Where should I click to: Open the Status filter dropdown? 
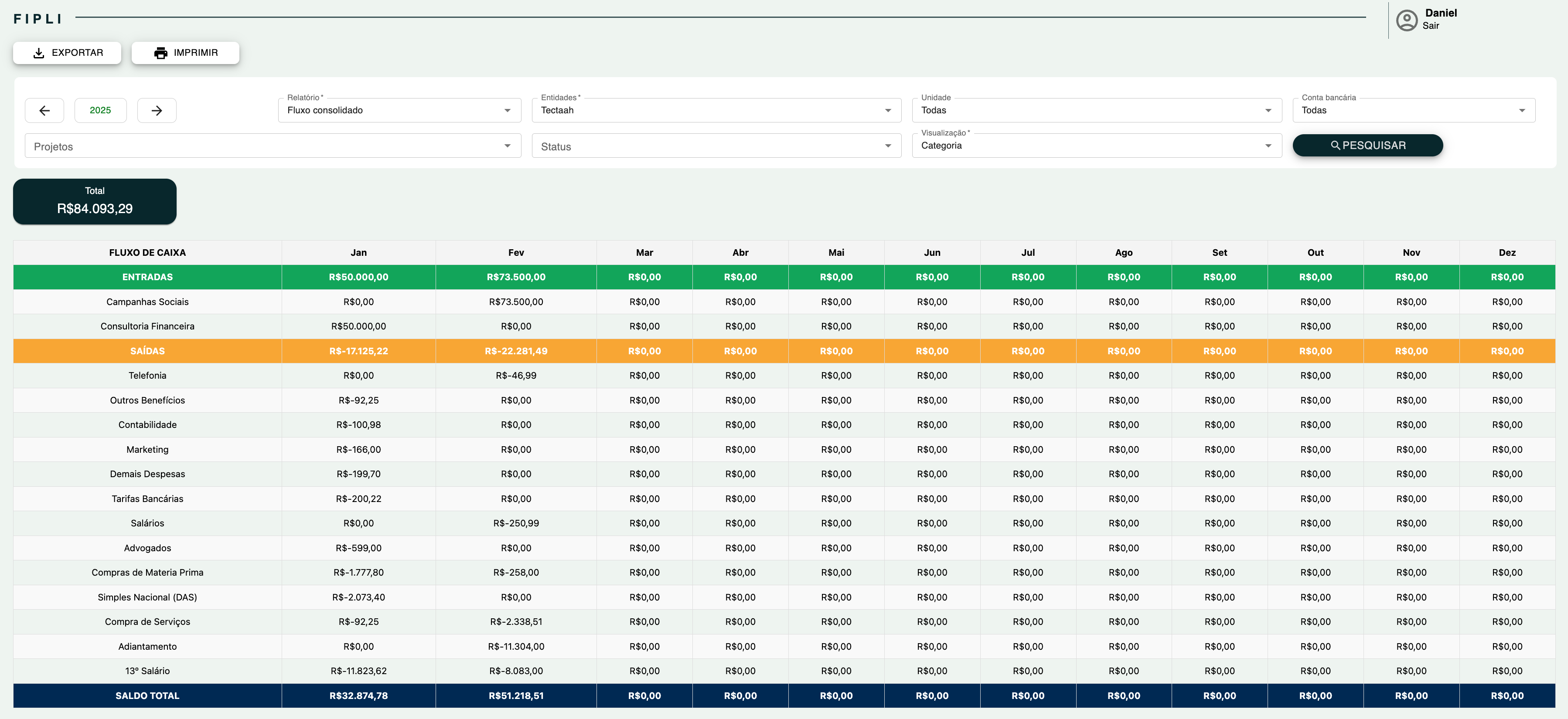(716, 146)
